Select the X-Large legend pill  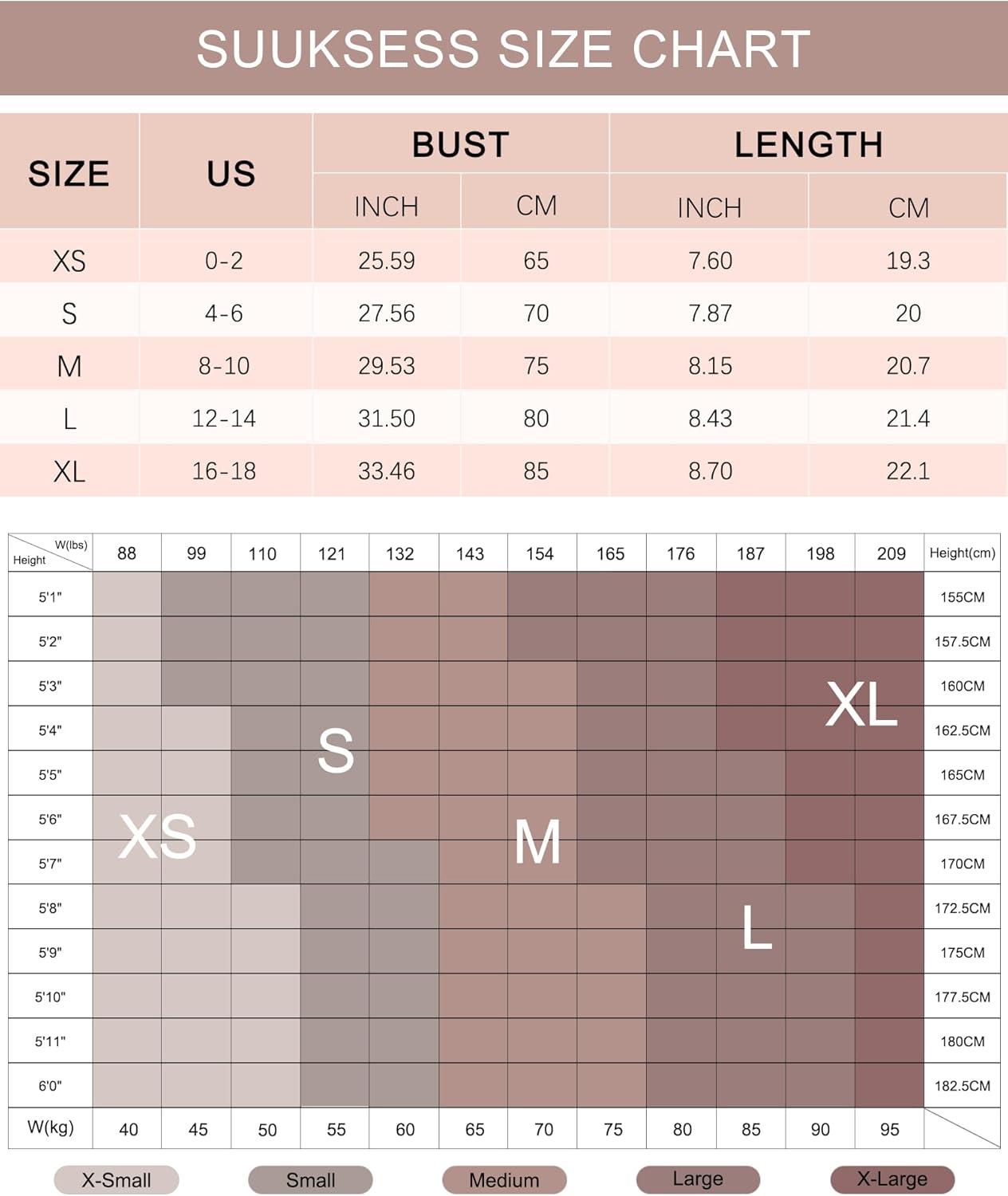tap(892, 1179)
